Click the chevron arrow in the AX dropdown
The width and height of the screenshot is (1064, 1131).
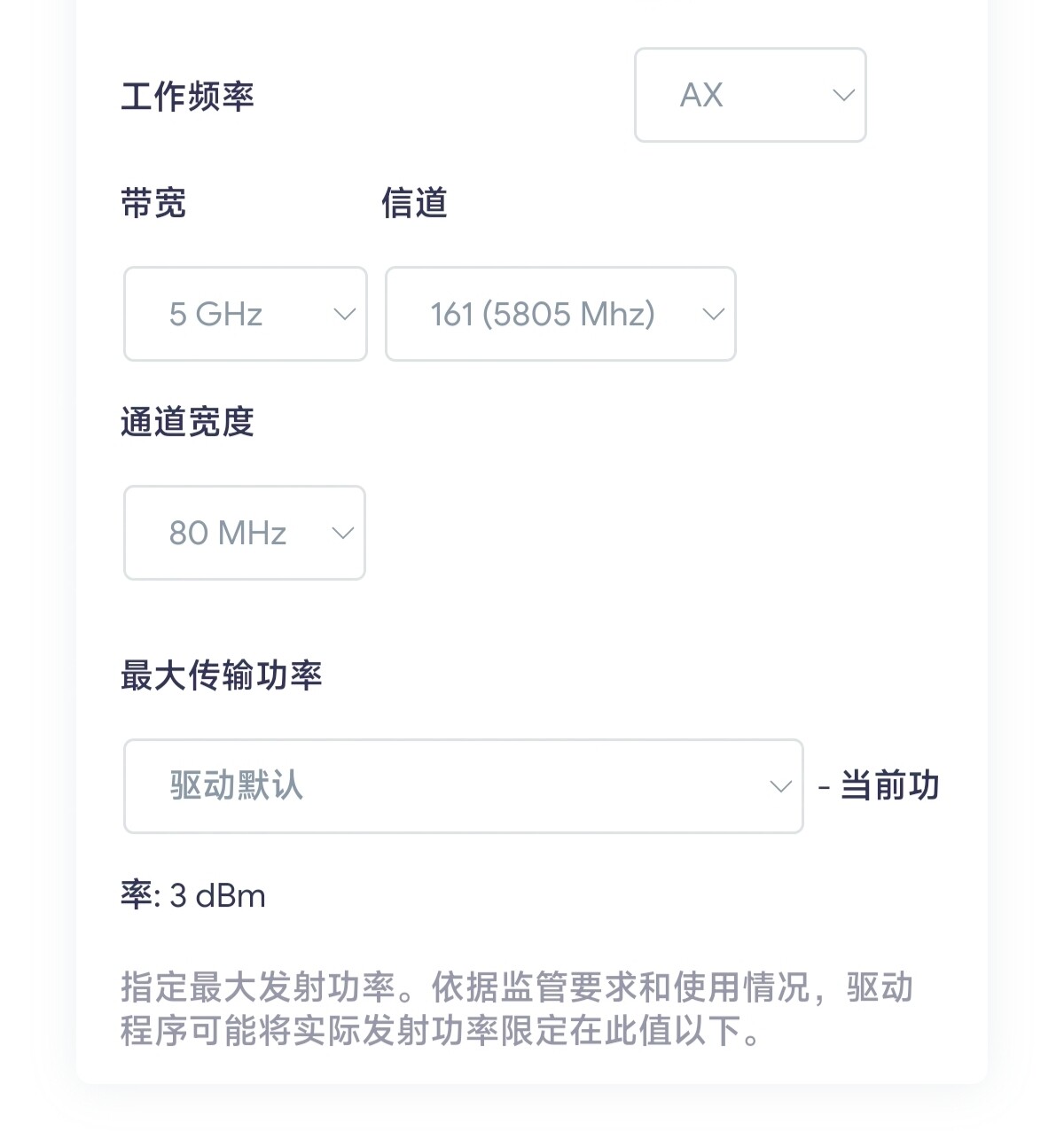[x=843, y=95]
